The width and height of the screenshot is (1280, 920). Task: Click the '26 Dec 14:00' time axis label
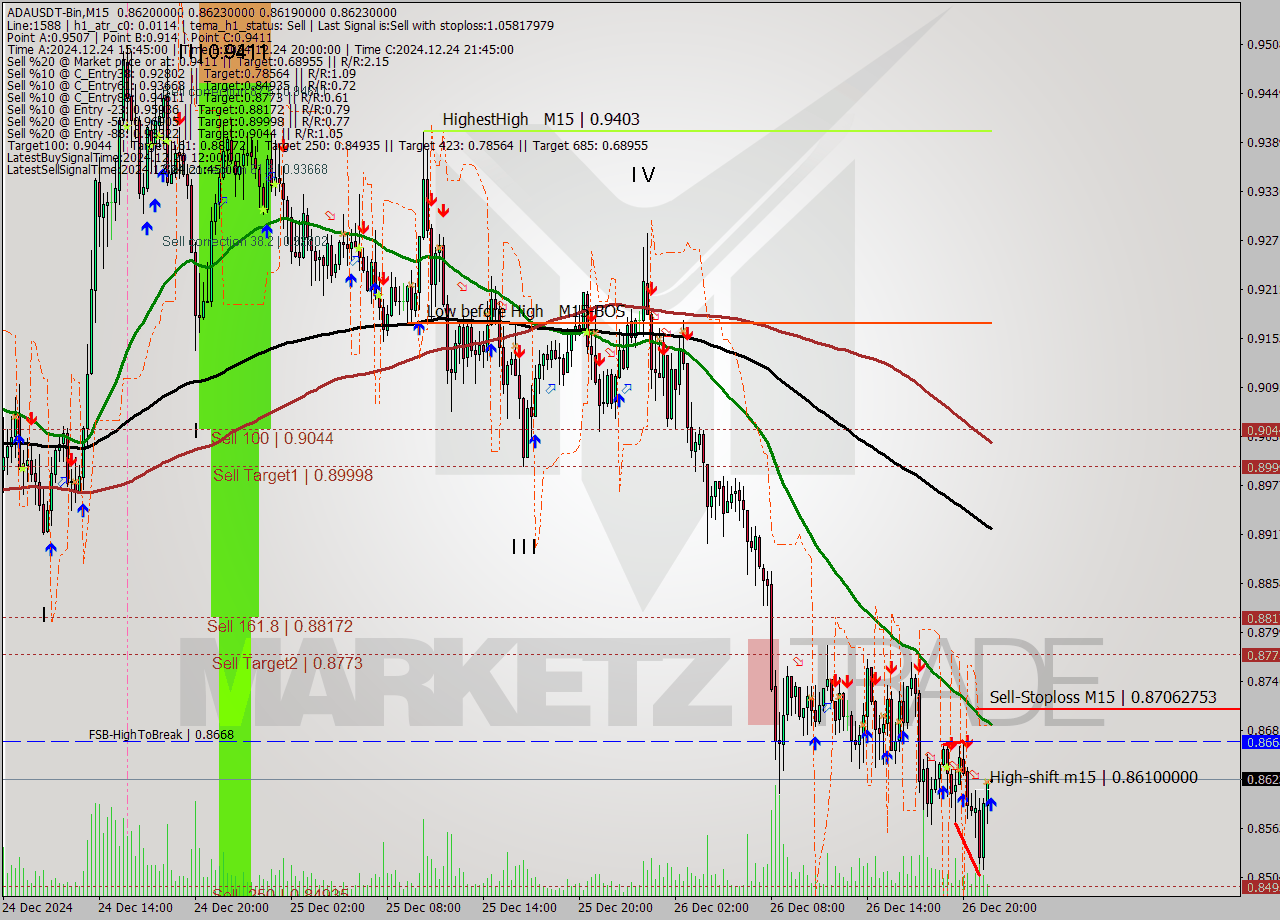903,908
